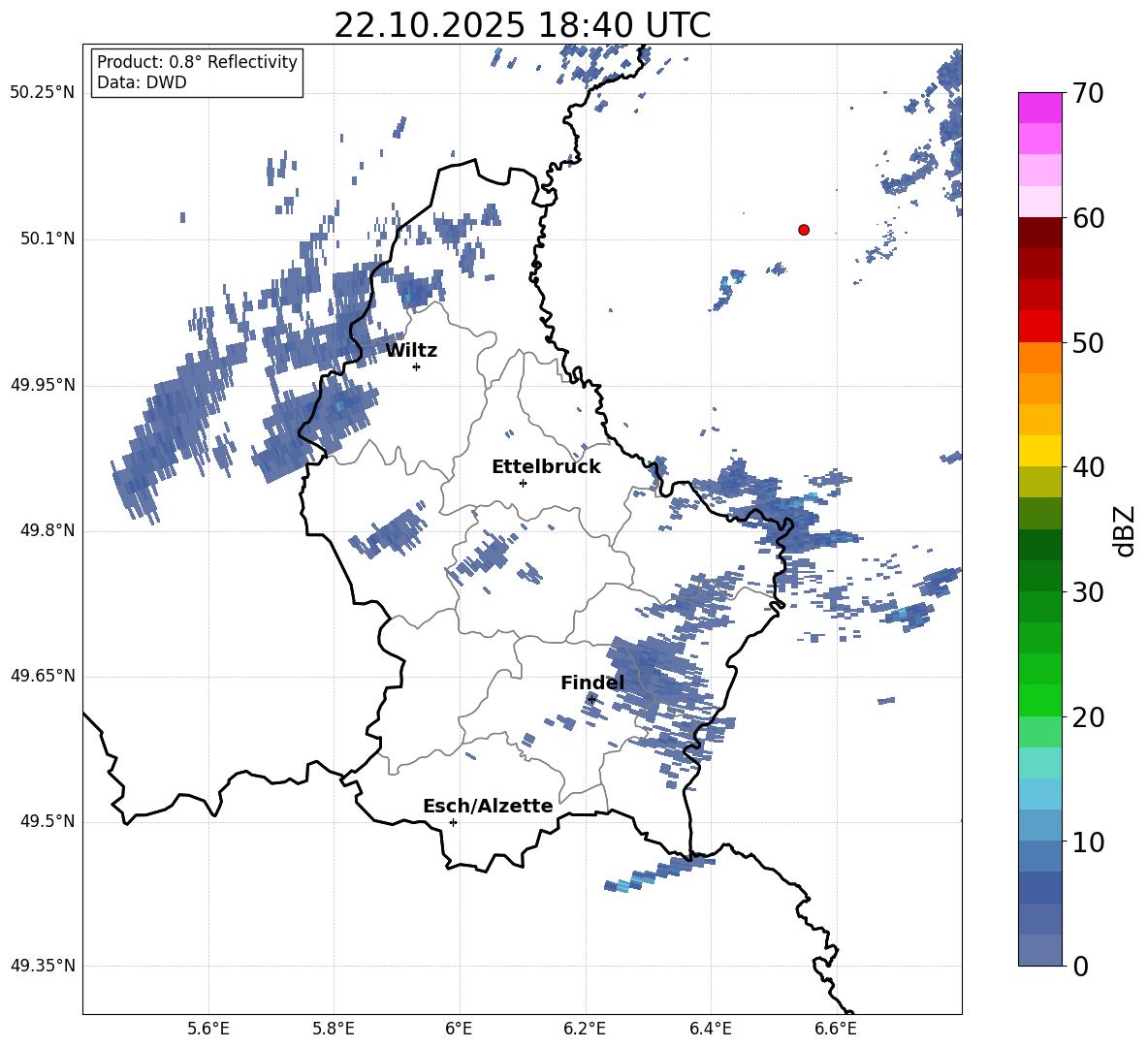The image size is (1148, 1048).
Task: Click the 6.6°E longitude label
Action: coord(836,1029)
